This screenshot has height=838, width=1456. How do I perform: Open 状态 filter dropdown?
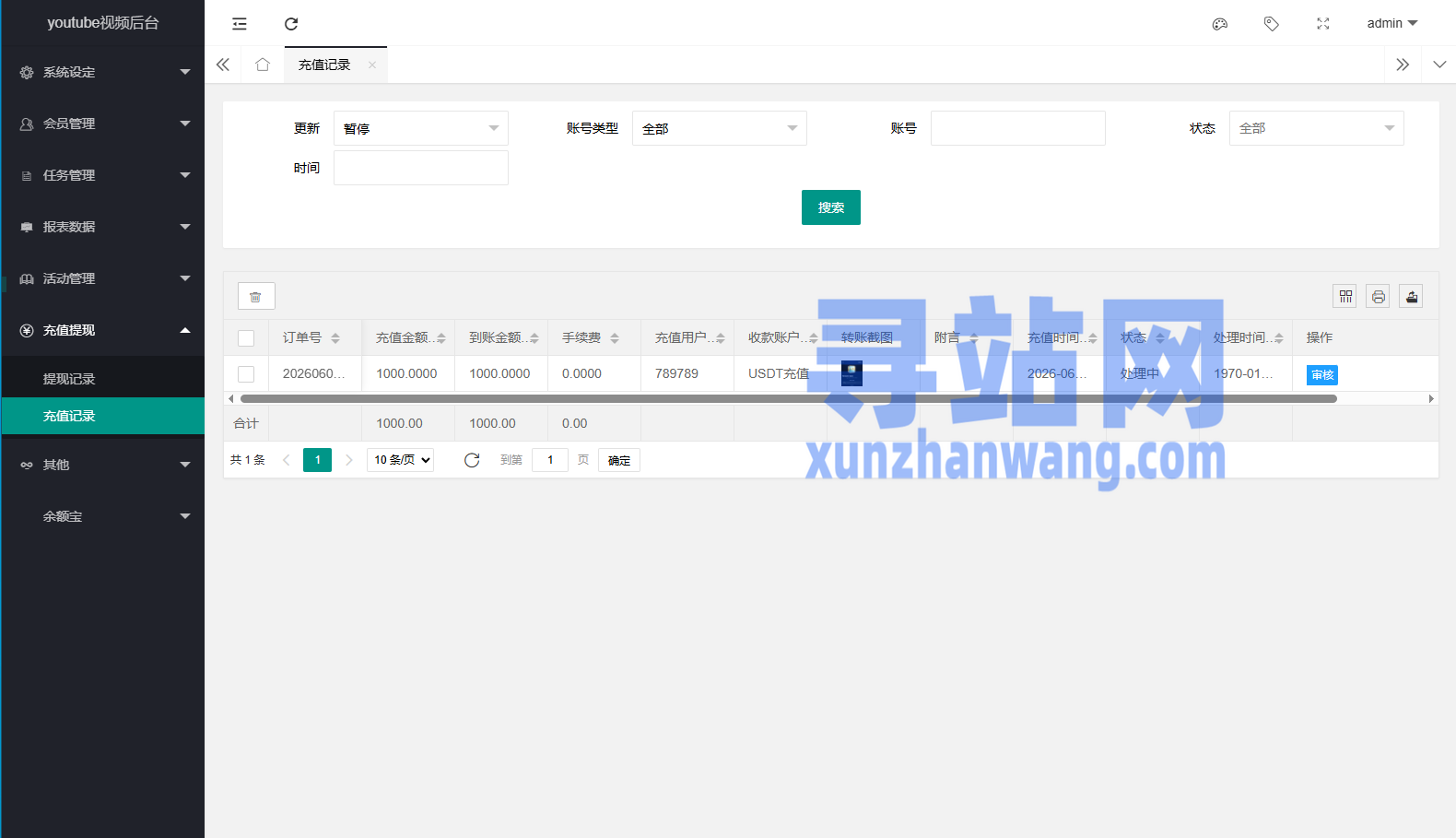[x=1317, y=128]
